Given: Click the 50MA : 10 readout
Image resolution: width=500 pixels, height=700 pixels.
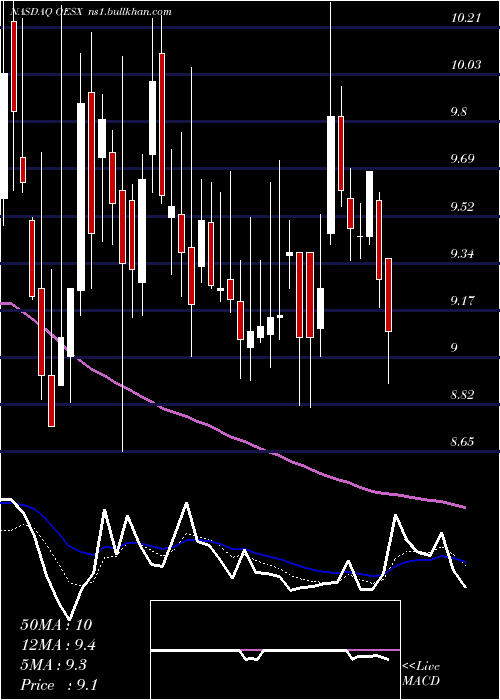Looking at the screenshot, I should [56, 625].
